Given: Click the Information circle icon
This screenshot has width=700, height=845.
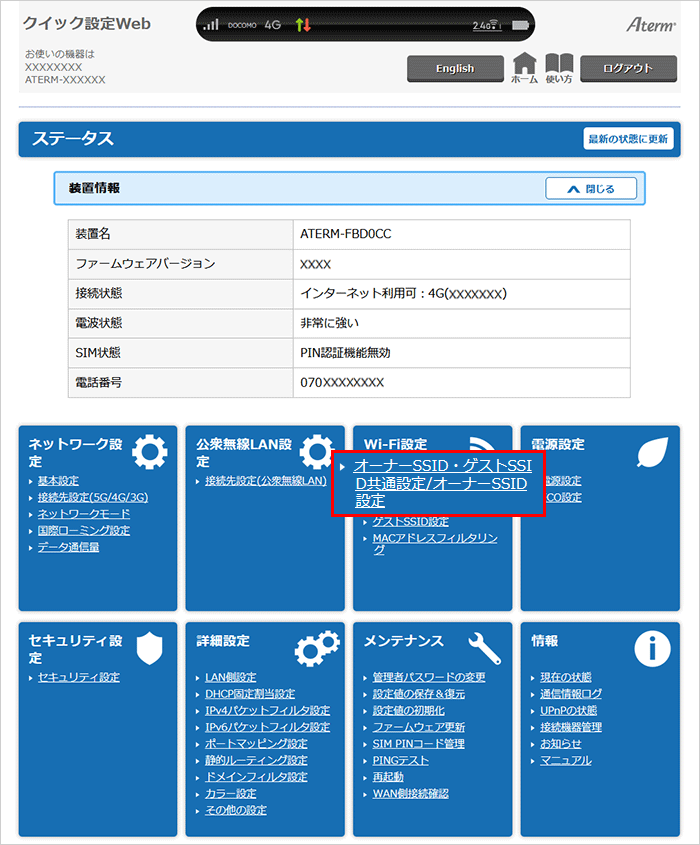Looking at the screenshot, I should (x=652, y=649).
